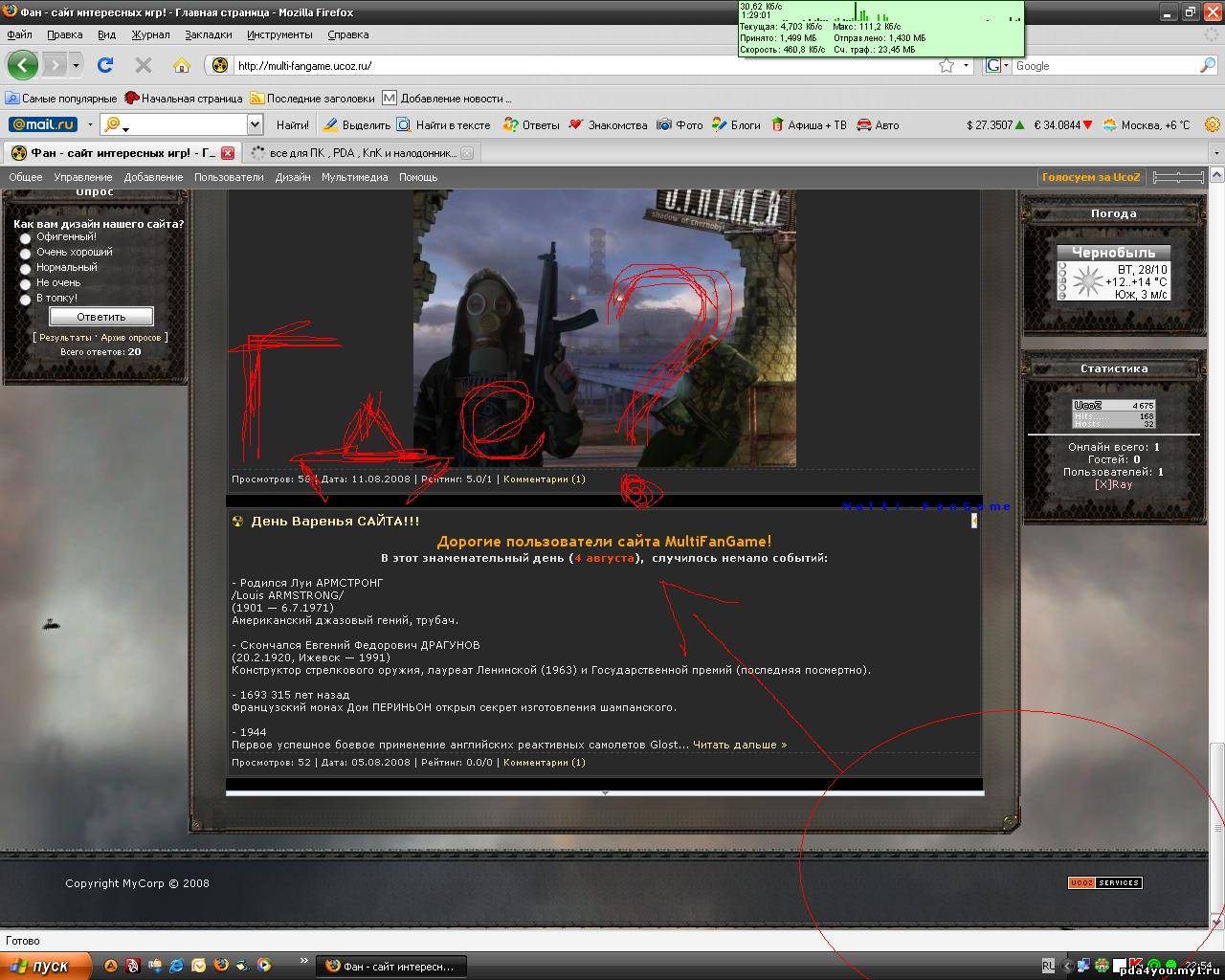Select the В топку! poll option
This screenshot has height=980, width=1225.
[26, 299]
